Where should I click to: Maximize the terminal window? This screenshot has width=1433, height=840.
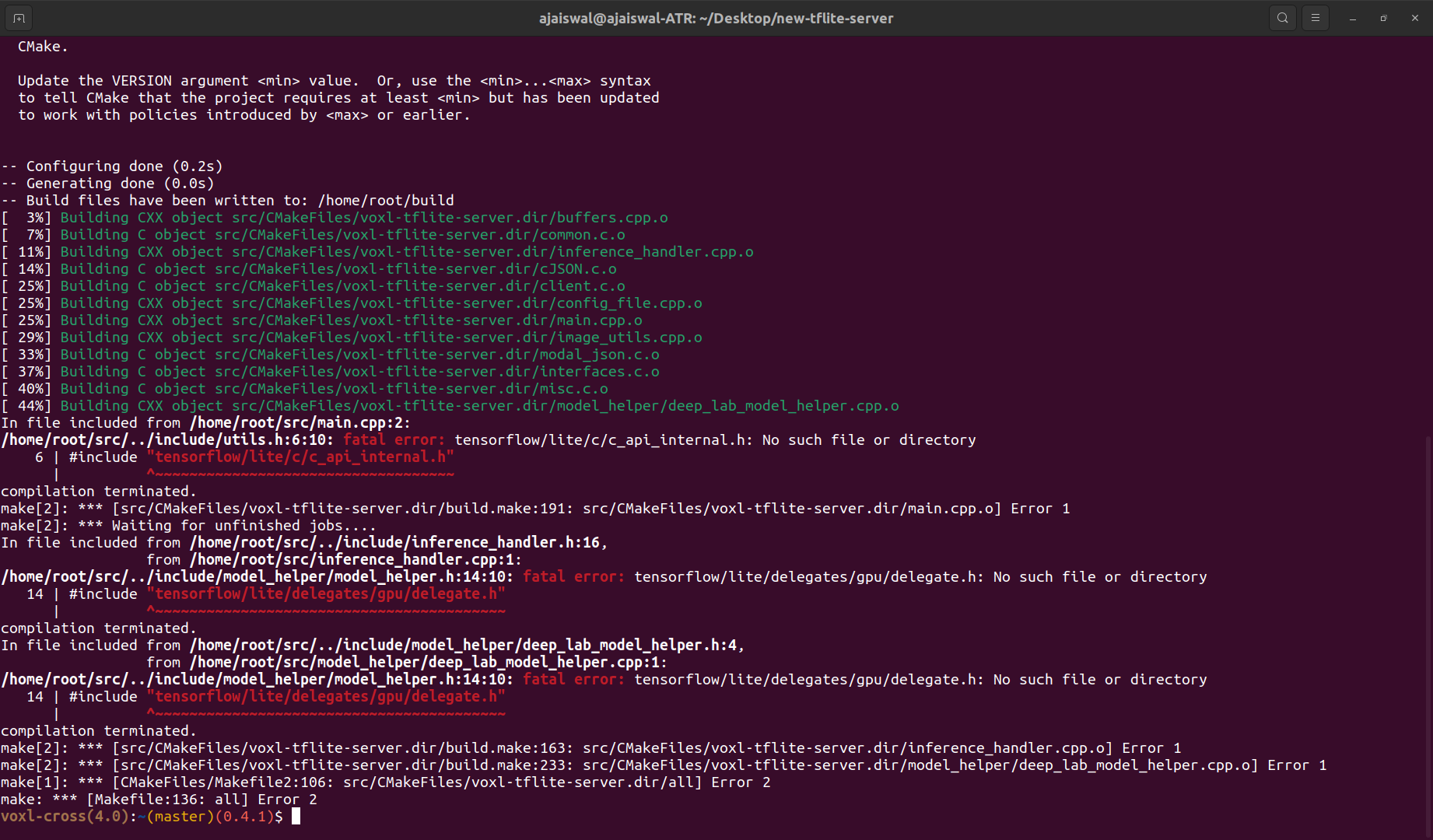(1384, 18)
